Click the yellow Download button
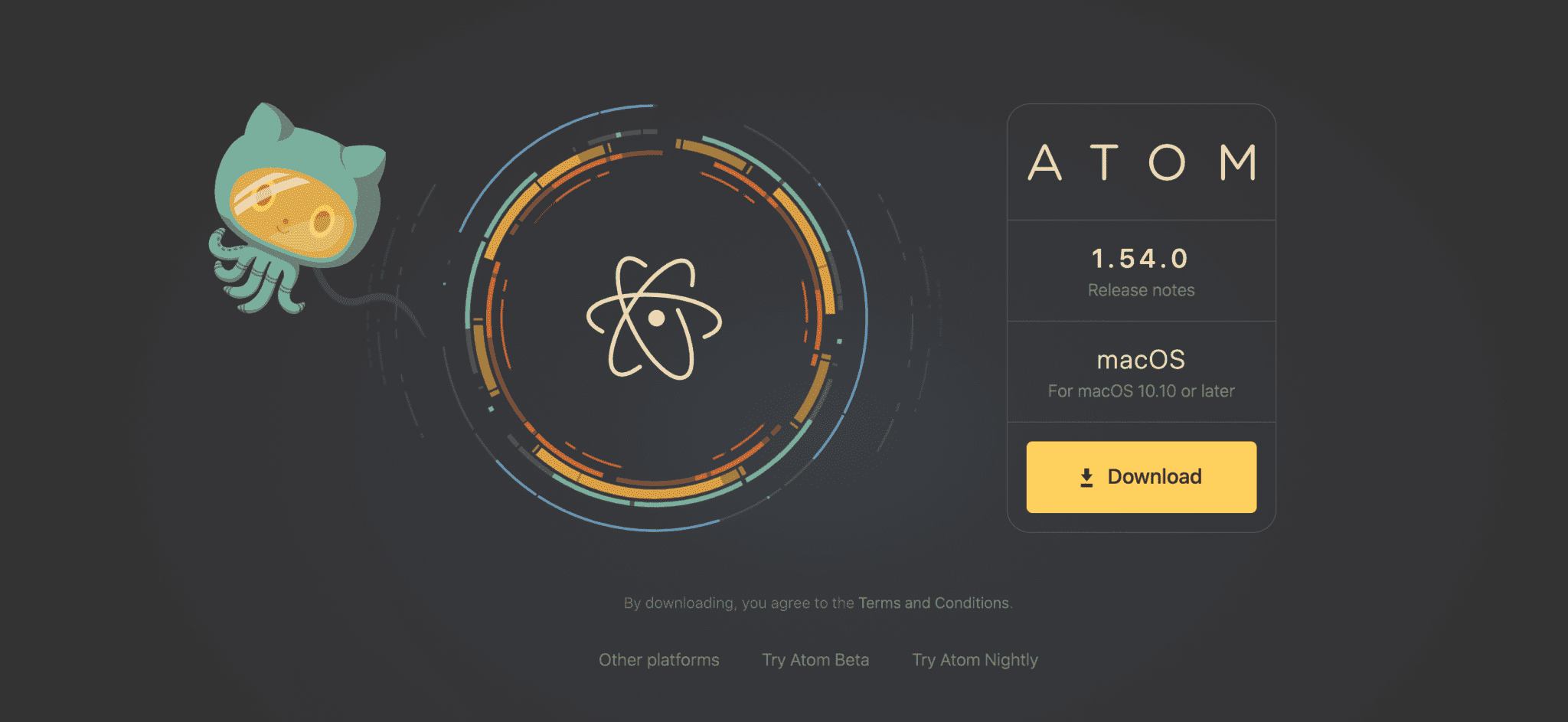 coord(1141,477)
